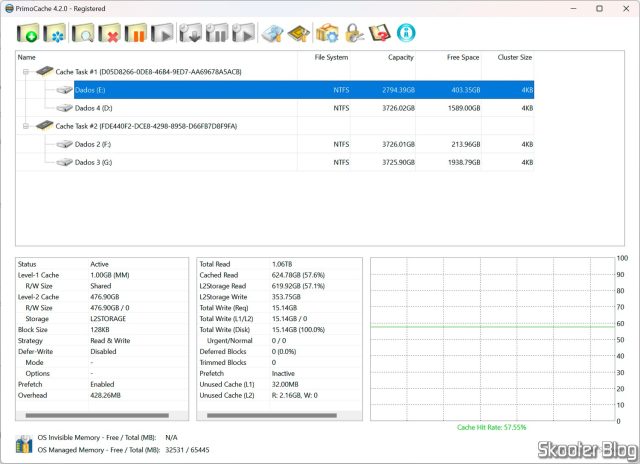Pause deferred-write with clock pause icon
The image size is (640, 464).
217,33
